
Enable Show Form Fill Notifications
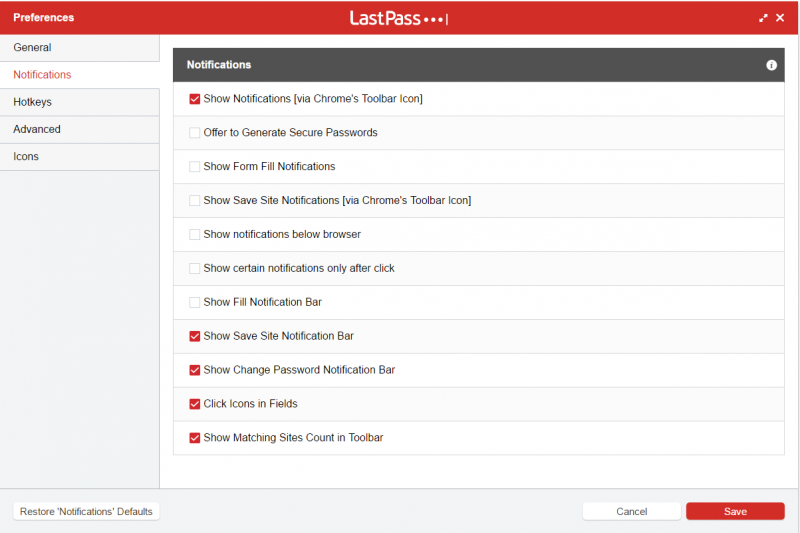pos(194,167)
